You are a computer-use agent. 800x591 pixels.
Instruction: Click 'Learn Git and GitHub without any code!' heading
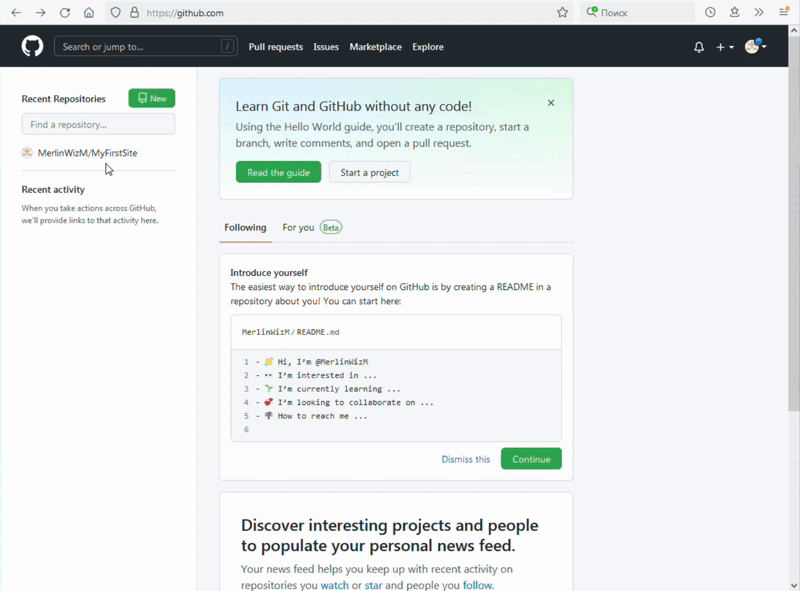click(x=354, y=106)
